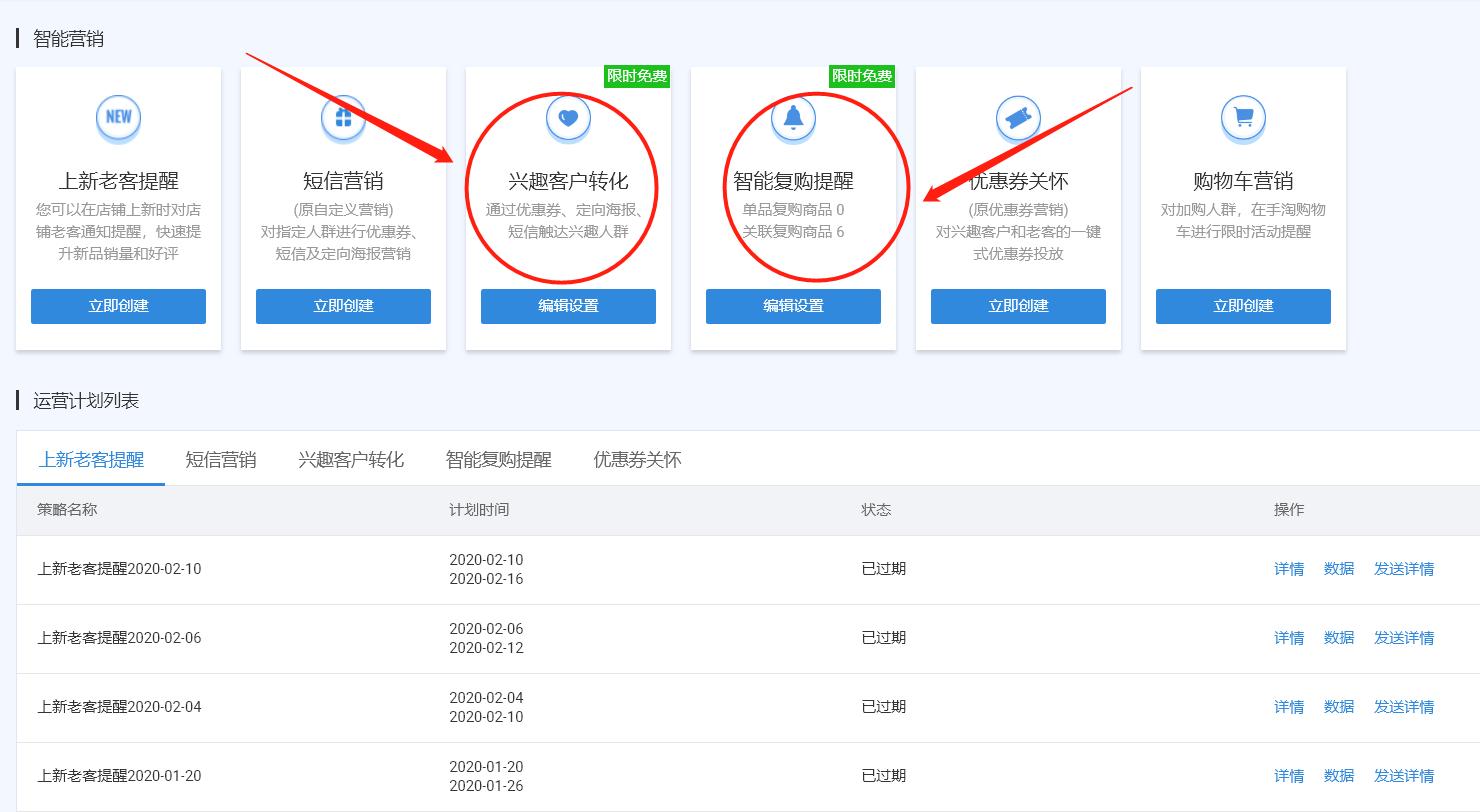Click 已过期 status of the 2020-01-20 plan

pyautogui.click(x=884, y=776)
